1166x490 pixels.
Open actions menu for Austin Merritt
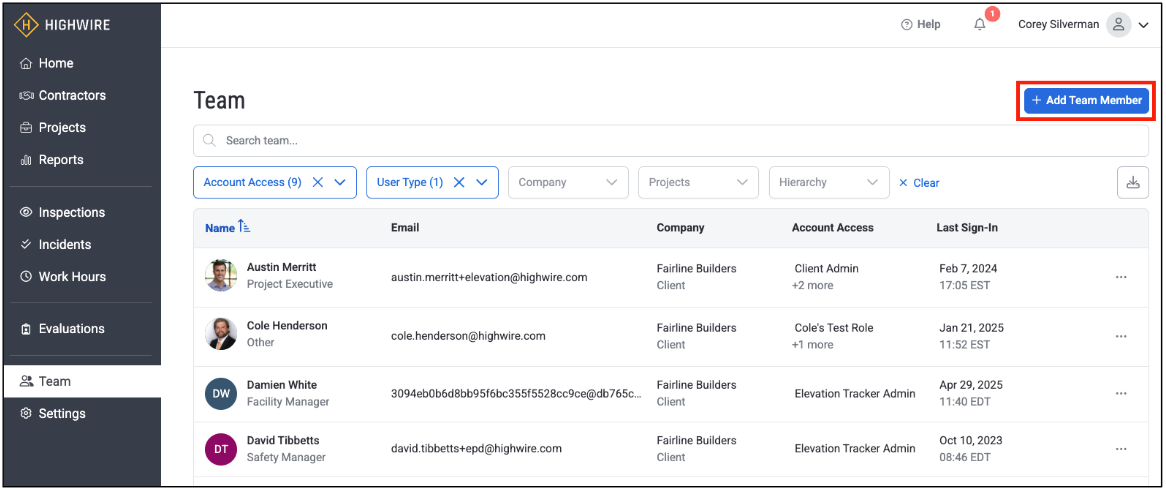pyautogui.click(x=1121, y=277)
